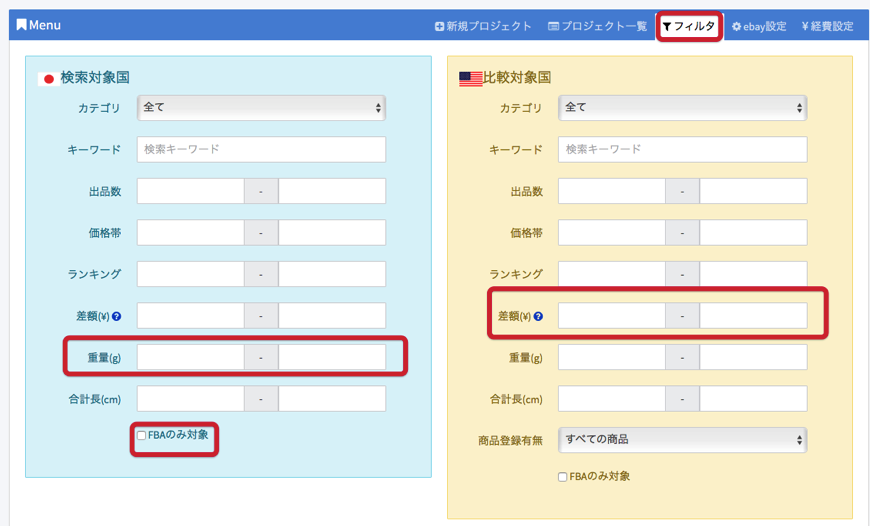Expand the カテゴリ dropdown in 比較対象国
Screen dimensions: 870x526
[682, 108]
